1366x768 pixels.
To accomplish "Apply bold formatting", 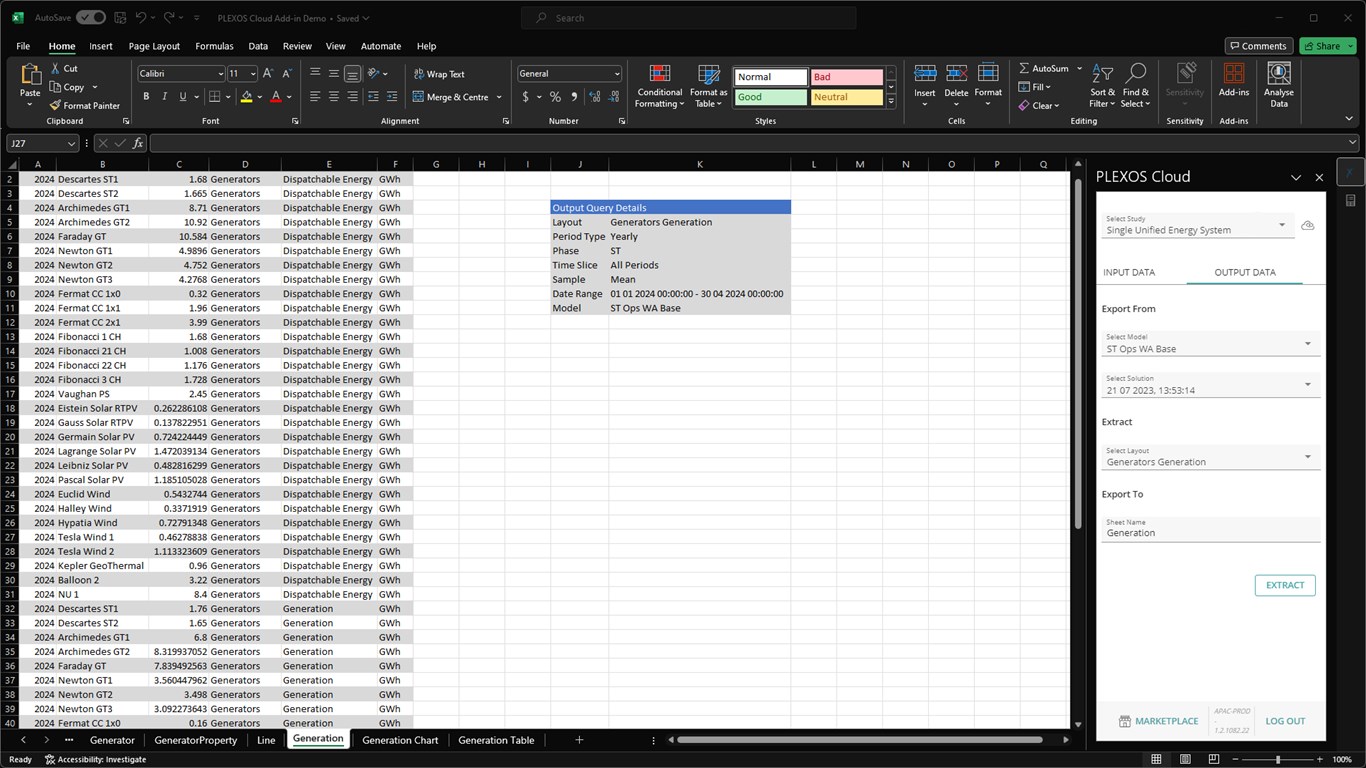I will click(x=146, y=97).
